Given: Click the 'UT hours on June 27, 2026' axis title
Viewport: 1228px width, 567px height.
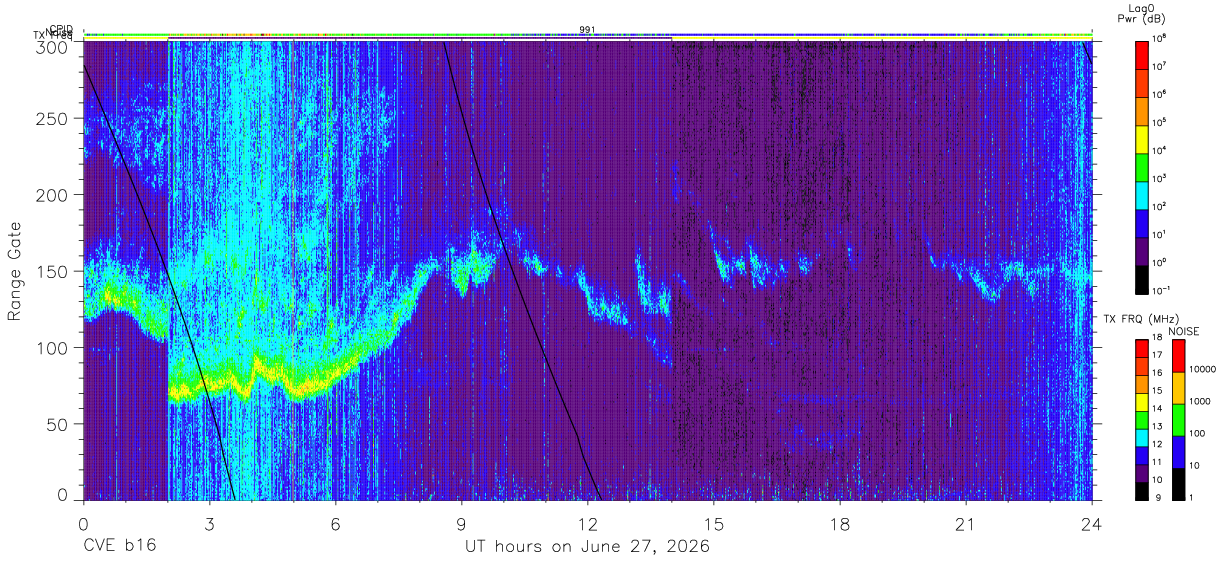Looking at the screenshot, I should pos(587,547).
